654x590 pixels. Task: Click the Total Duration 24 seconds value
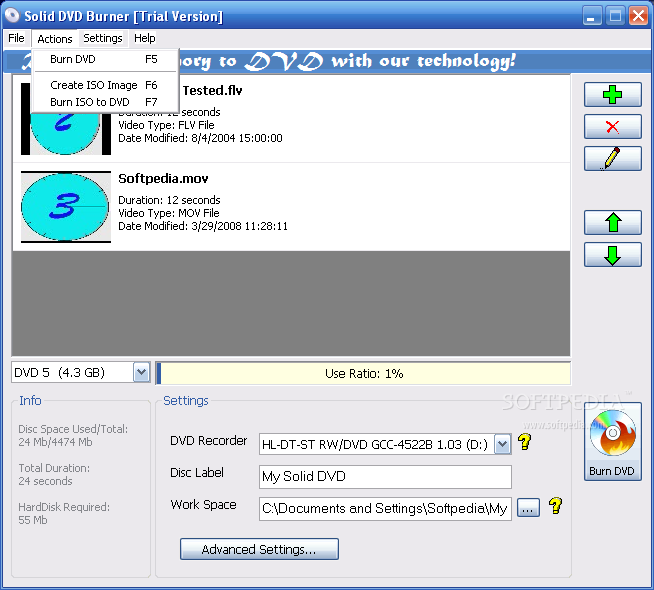[45, 481]
